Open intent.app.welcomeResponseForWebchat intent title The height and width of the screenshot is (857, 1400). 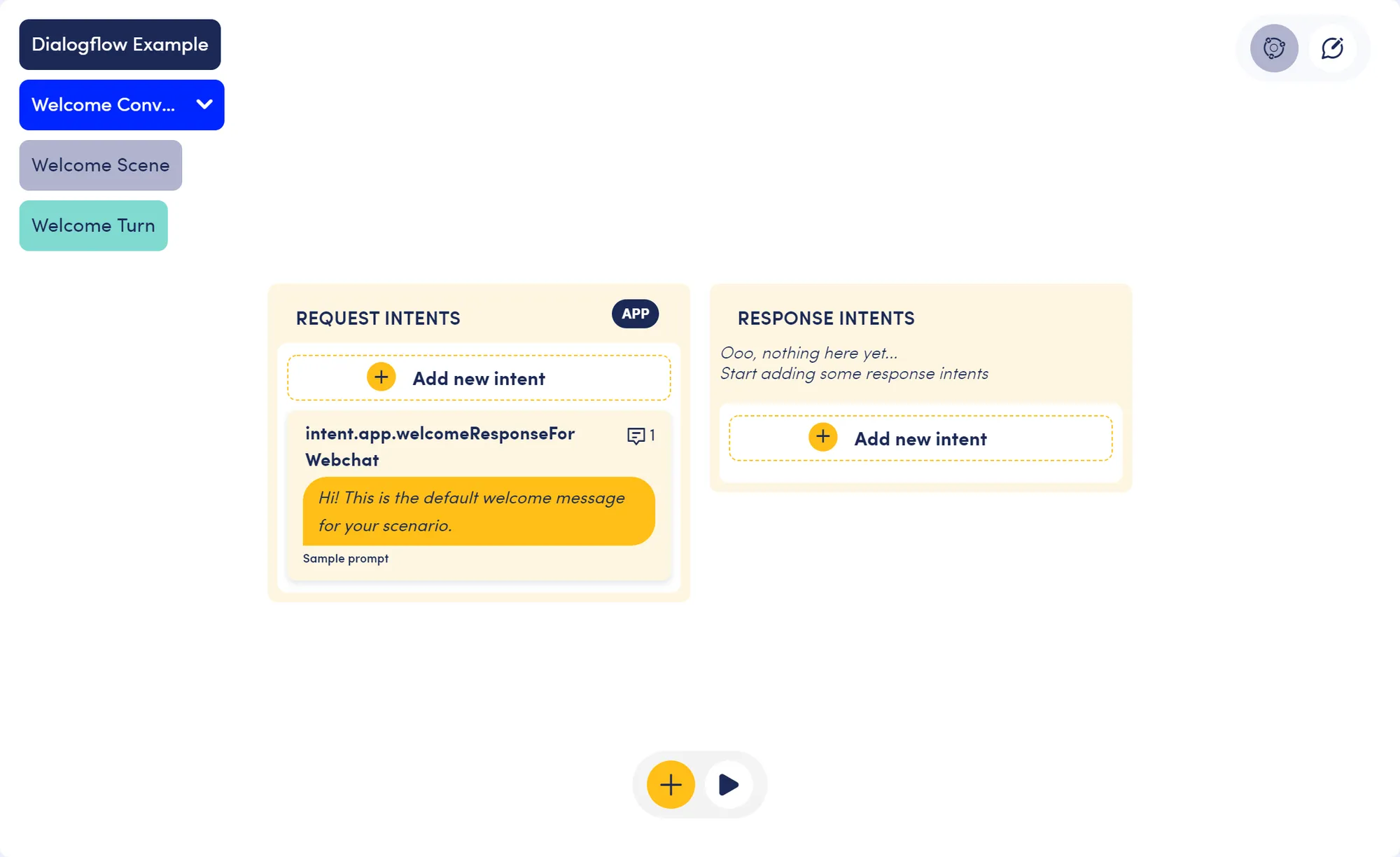[440, 447]
